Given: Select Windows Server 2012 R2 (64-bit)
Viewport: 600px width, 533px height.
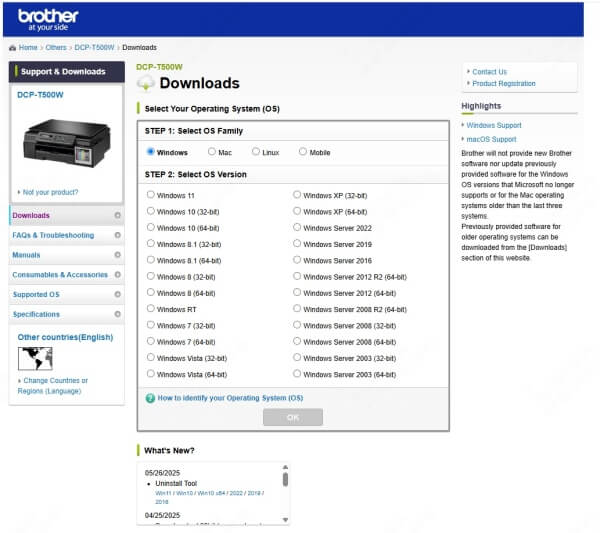Looking at the screenshot, I should [x=297, y=276].
